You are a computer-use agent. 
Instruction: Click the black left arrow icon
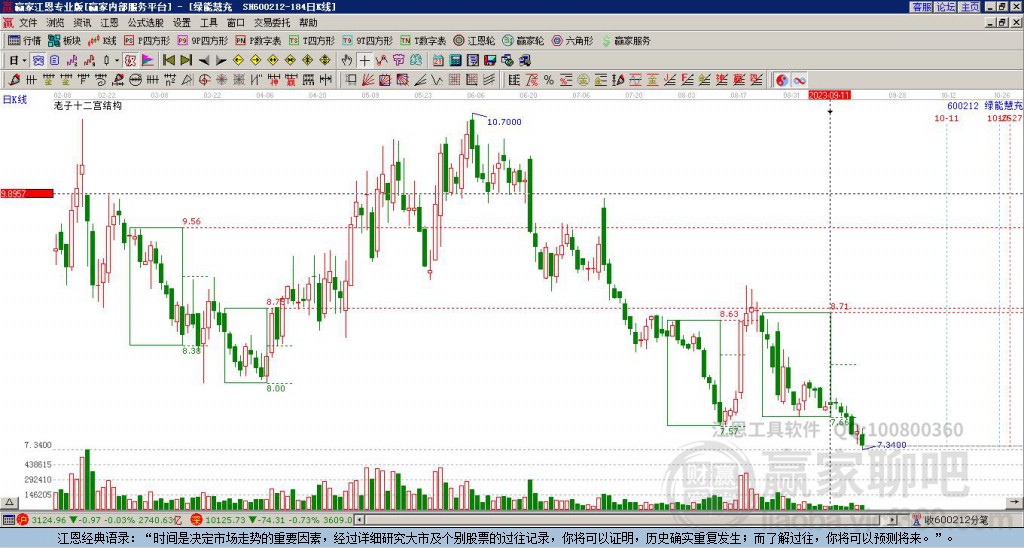click(x=204, y=60)
